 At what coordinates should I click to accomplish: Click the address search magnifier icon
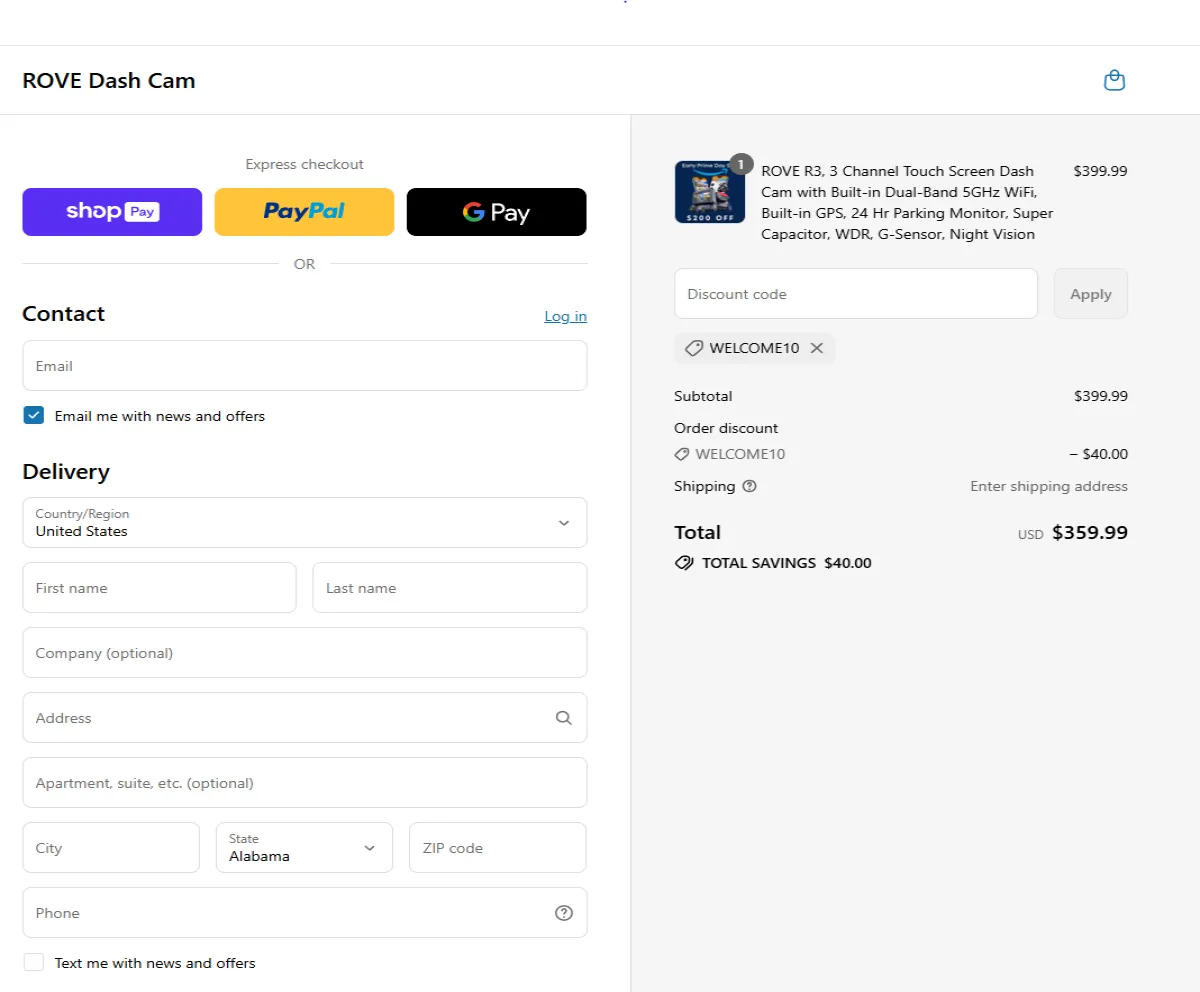[564, 718]
